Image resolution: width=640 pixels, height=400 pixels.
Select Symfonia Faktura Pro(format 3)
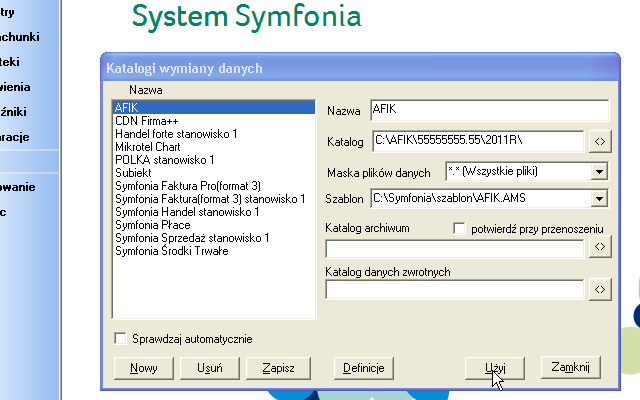tap(214, 186)
